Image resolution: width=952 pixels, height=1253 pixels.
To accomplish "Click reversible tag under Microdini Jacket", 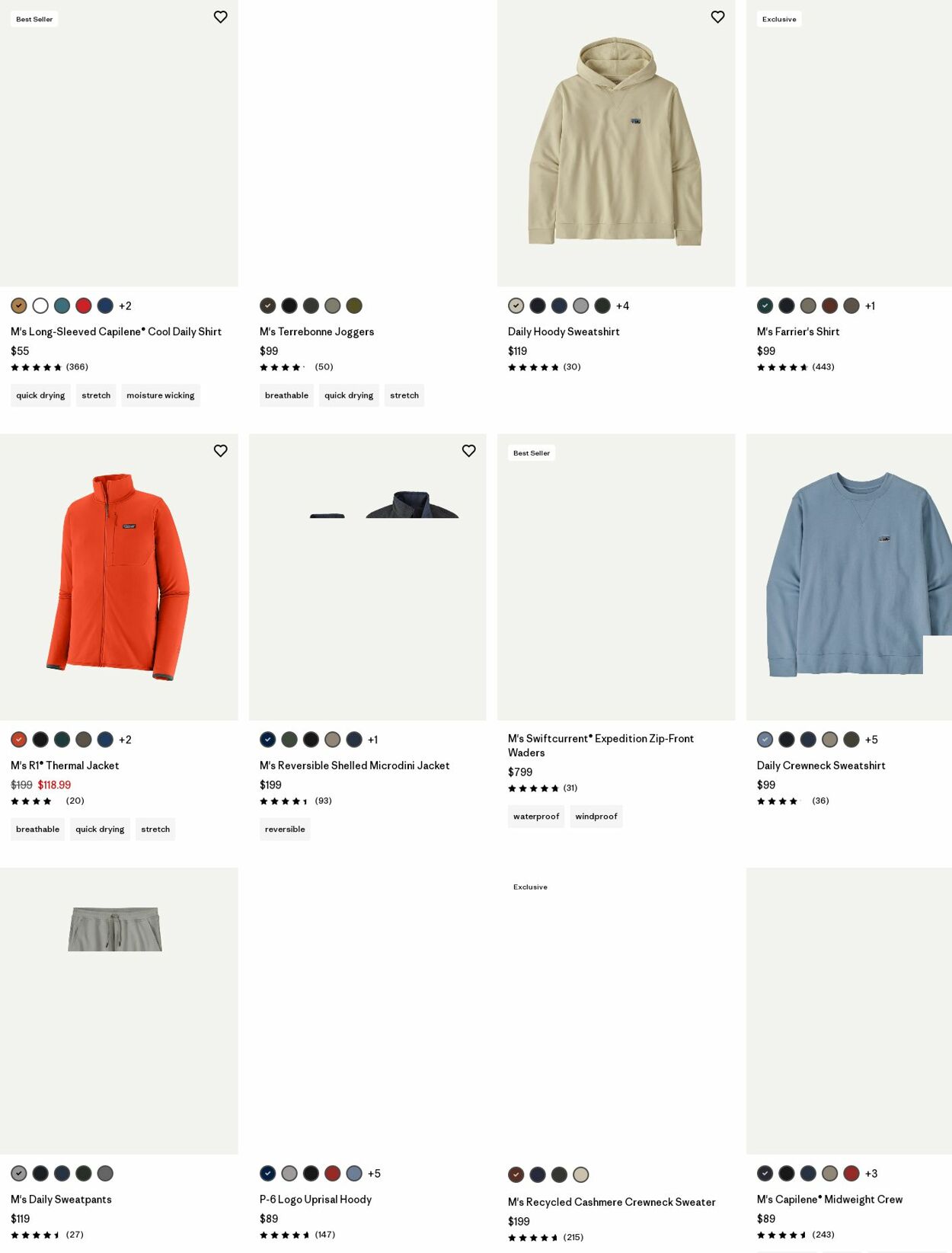I will click(x=285, y=829).
